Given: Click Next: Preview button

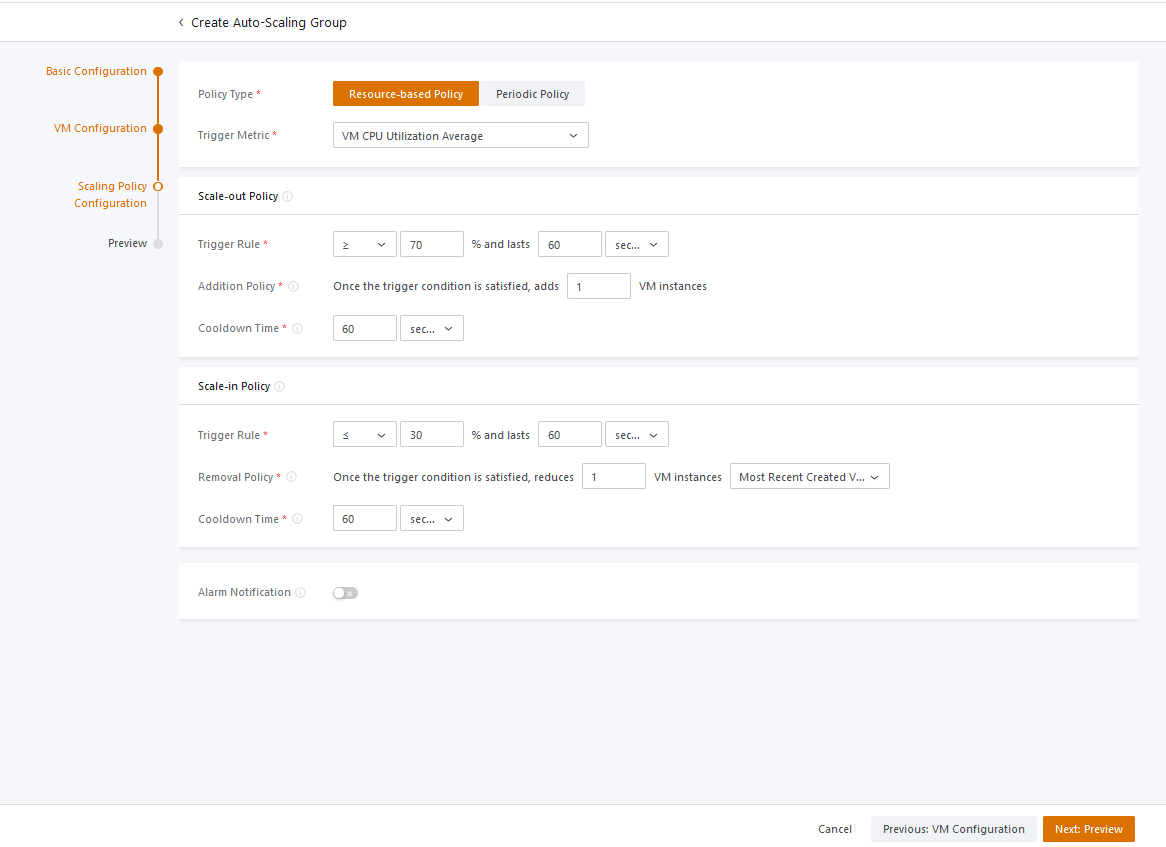Looking at the screenshot, I should [1088, 829].
